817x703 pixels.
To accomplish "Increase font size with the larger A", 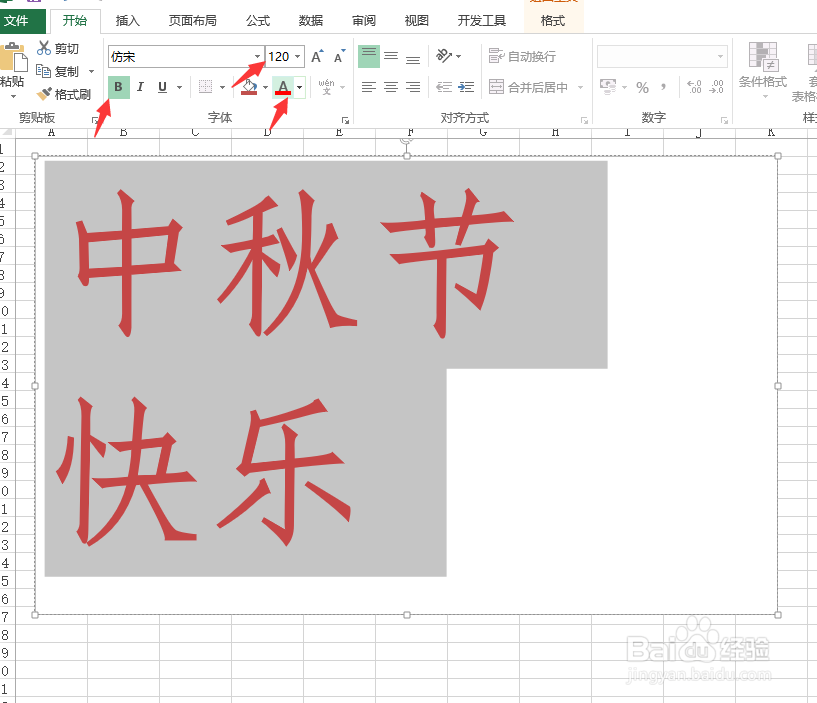I will [x=317, y=56].
